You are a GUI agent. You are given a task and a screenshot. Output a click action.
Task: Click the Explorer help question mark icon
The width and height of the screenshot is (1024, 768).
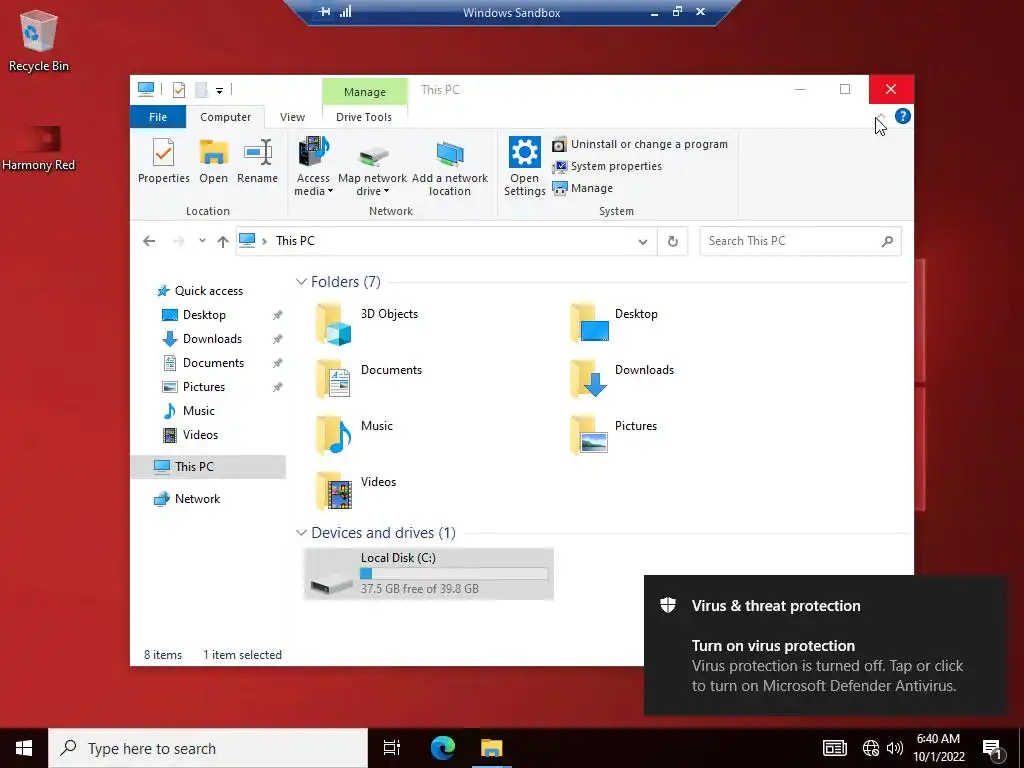pos(903,116)
